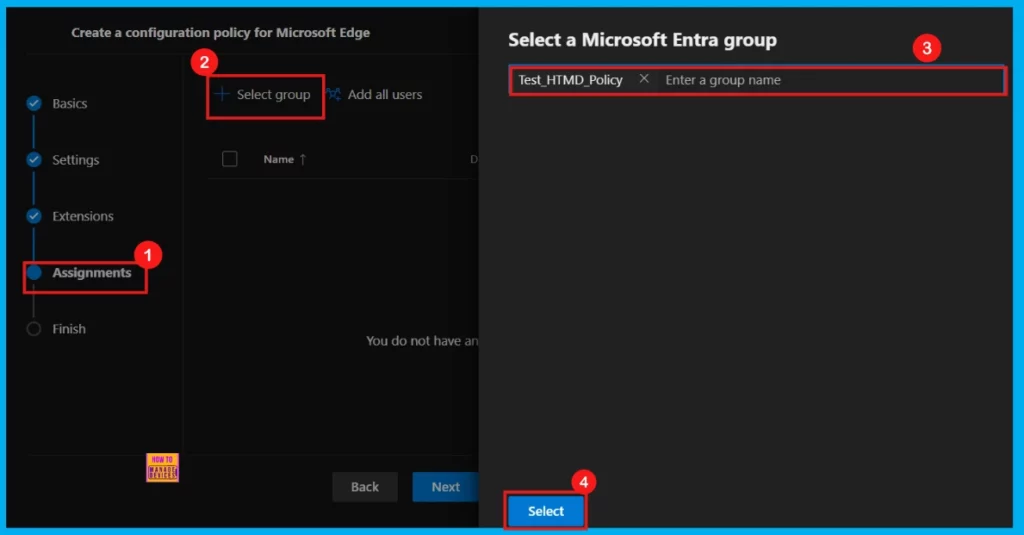The width and height of the screenshot is (1024, 535).
Task: Click the Create a configuration policy title
Action: tap(220, 33)
